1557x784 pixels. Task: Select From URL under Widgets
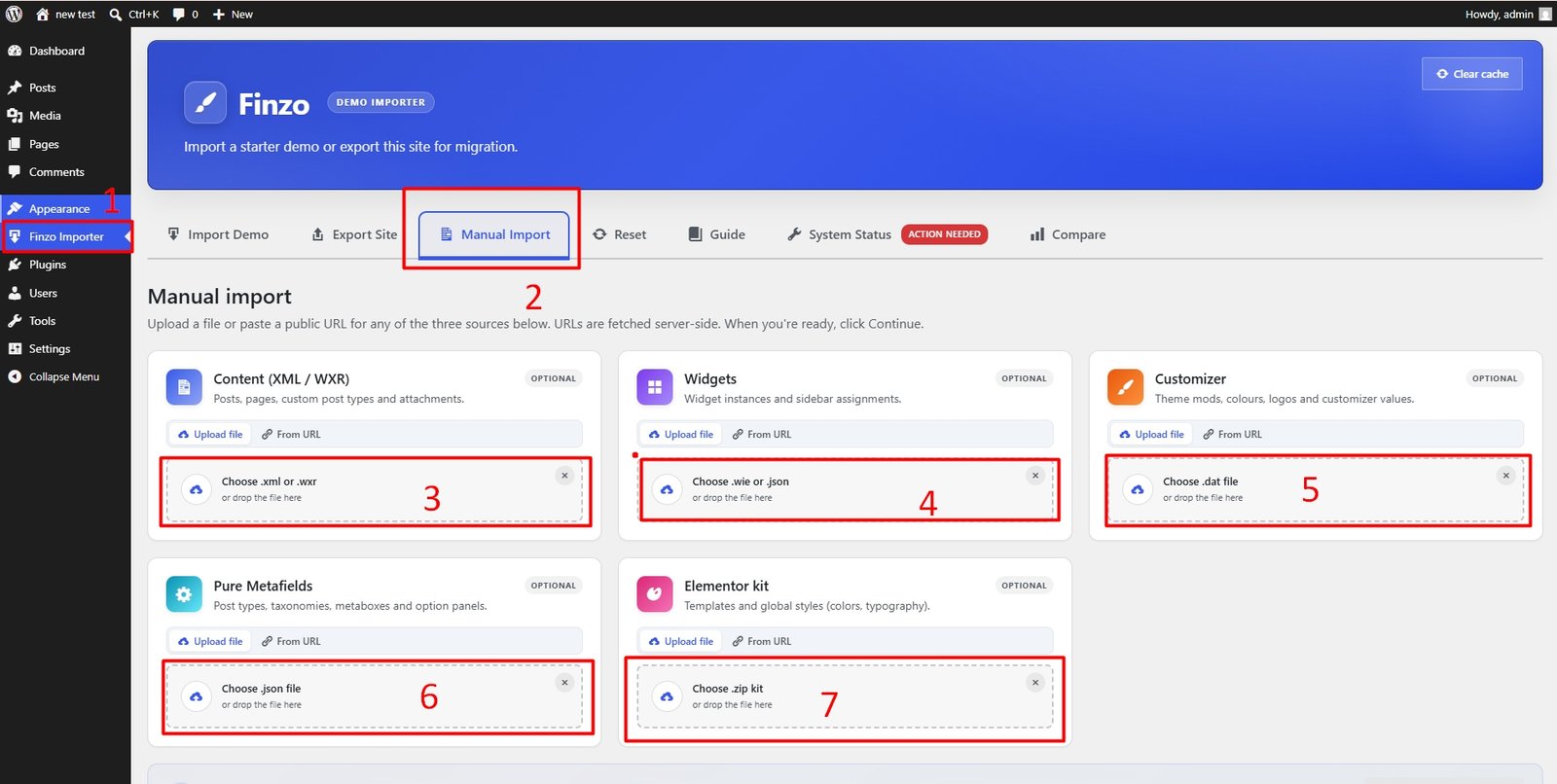(762, 435)
